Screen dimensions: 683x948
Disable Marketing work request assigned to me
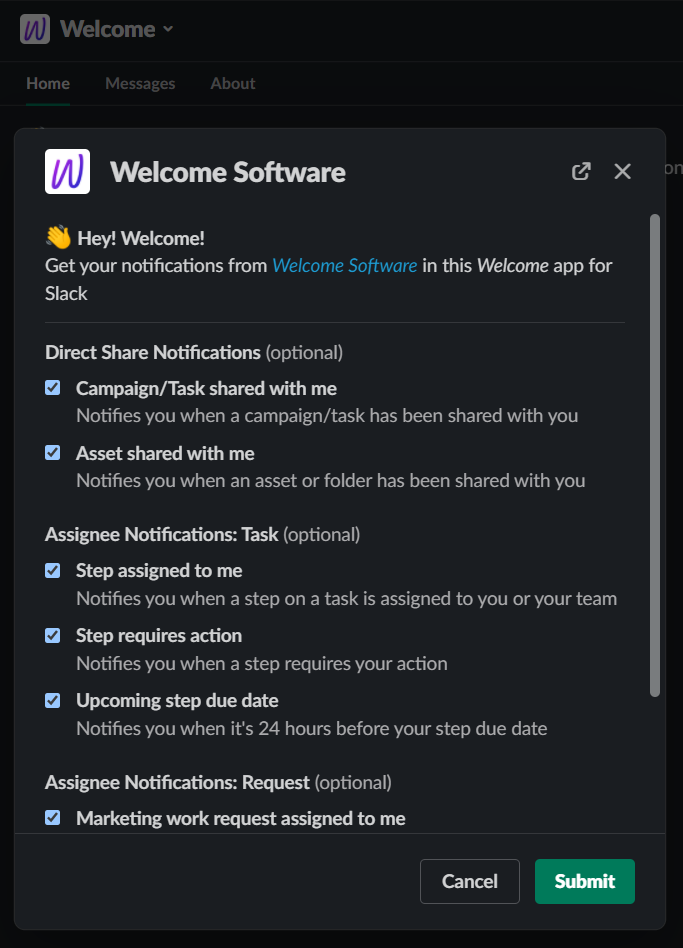coord(52,817)
